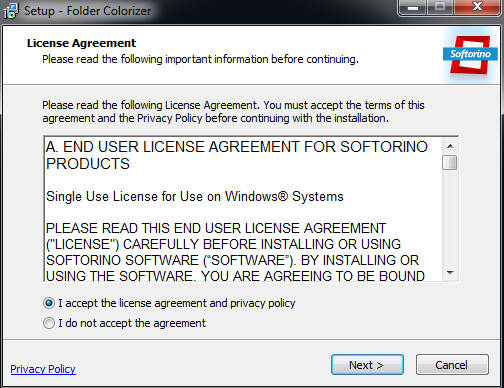
Task: Close the setup window with X
Action: click(x=477, y=8)
